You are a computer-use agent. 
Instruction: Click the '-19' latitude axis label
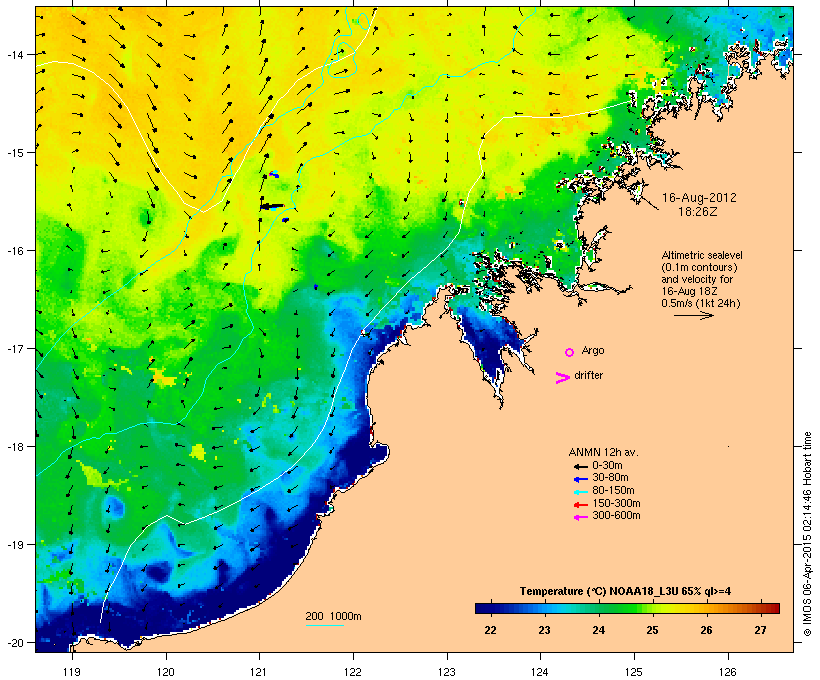[x=15, y=545]
